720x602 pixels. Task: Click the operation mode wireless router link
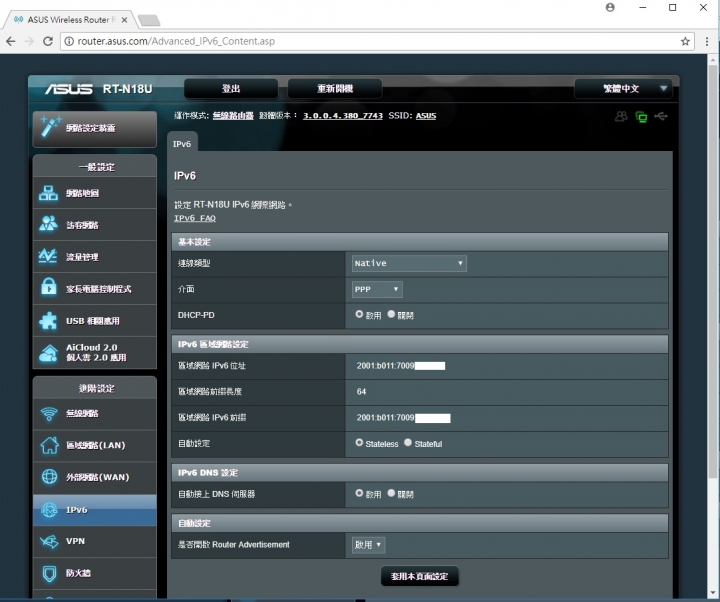233,116
